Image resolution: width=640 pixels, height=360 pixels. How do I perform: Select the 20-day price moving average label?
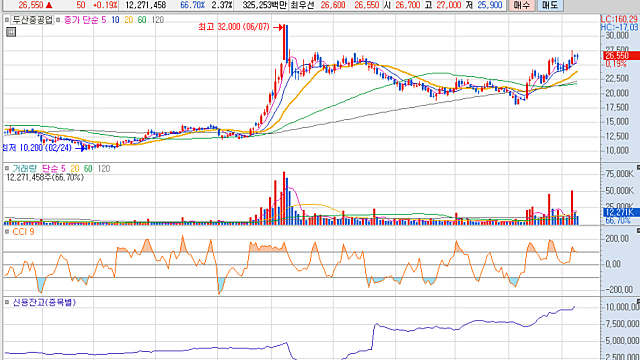(129, 20)
